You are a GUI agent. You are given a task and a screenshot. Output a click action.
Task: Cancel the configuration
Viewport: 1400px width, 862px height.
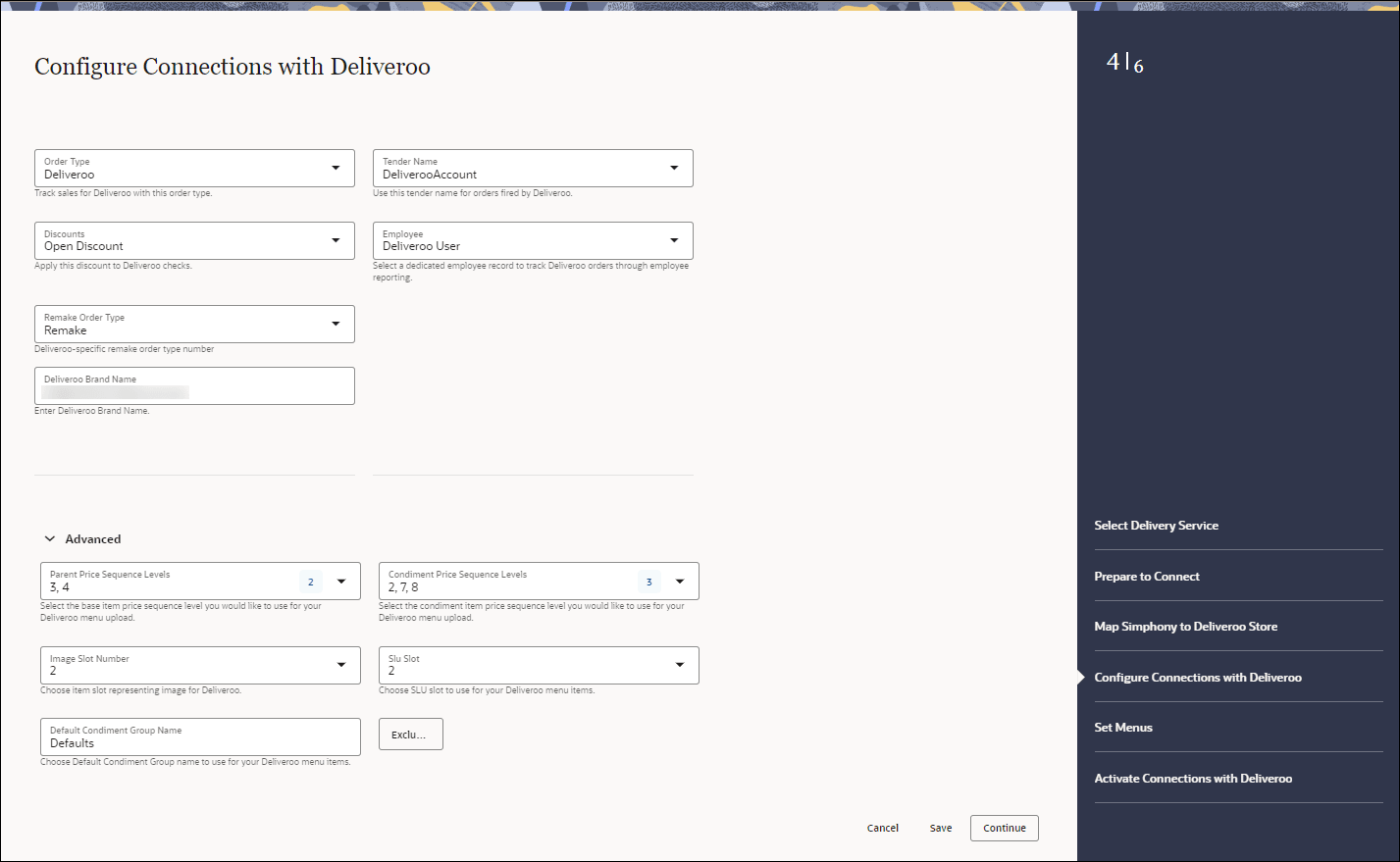883,828
